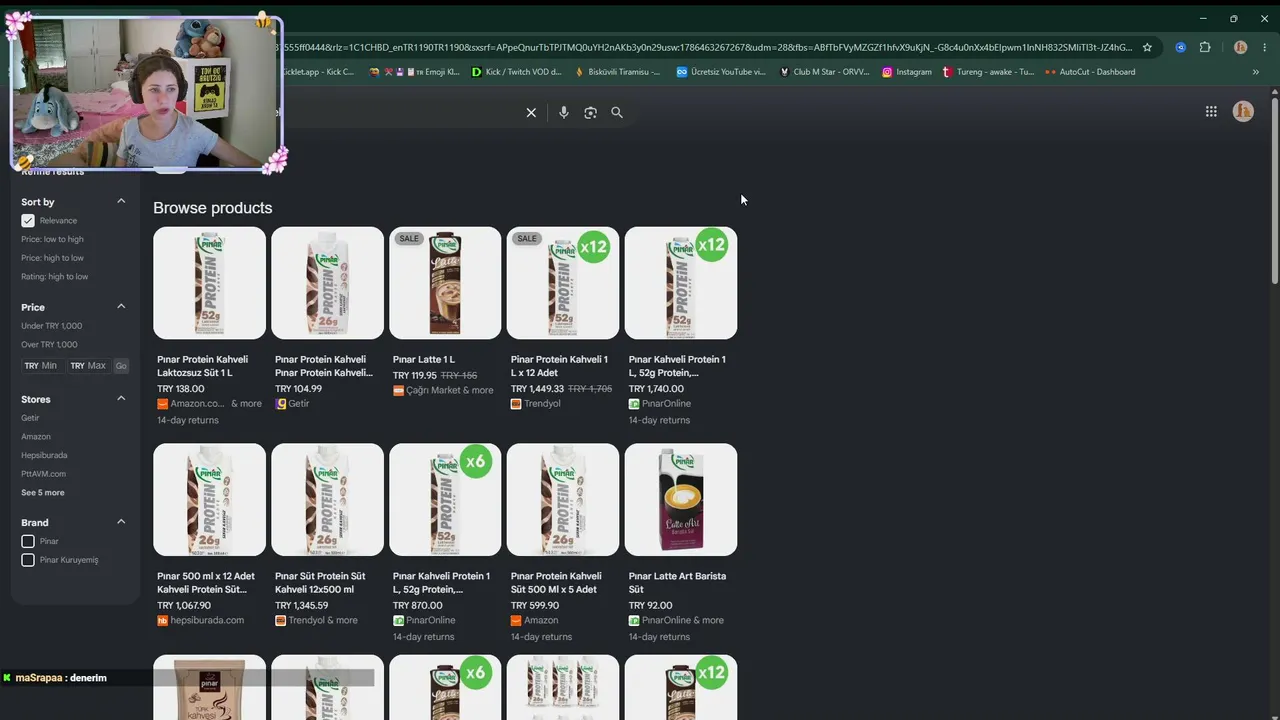Open the Bisküvili Tiramisu bookmark
This screenshot has width=1280, height=720.
click(617, 72)
